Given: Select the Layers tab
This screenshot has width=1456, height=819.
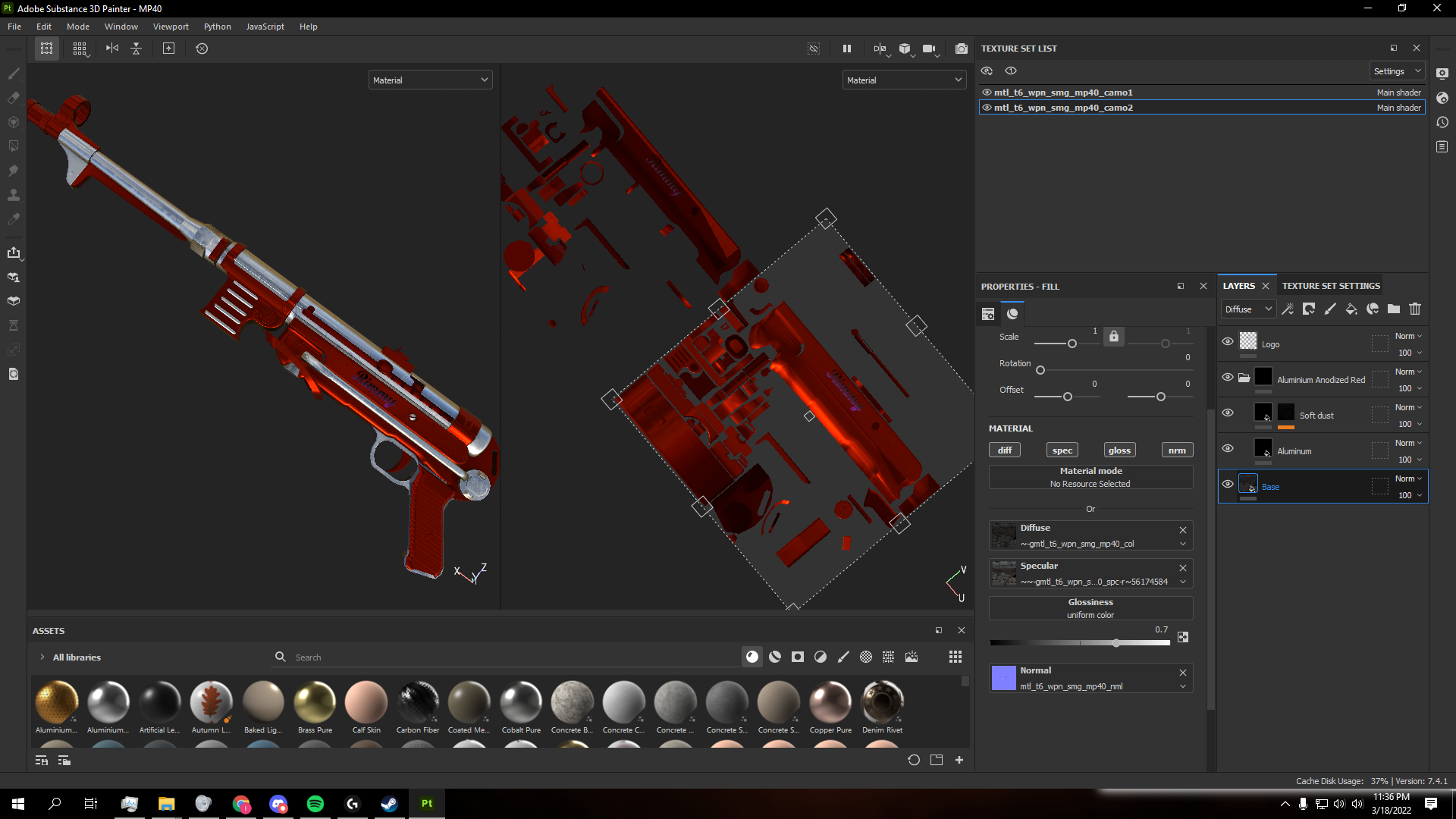Looking at the screenshot, I should point(1238,286).
